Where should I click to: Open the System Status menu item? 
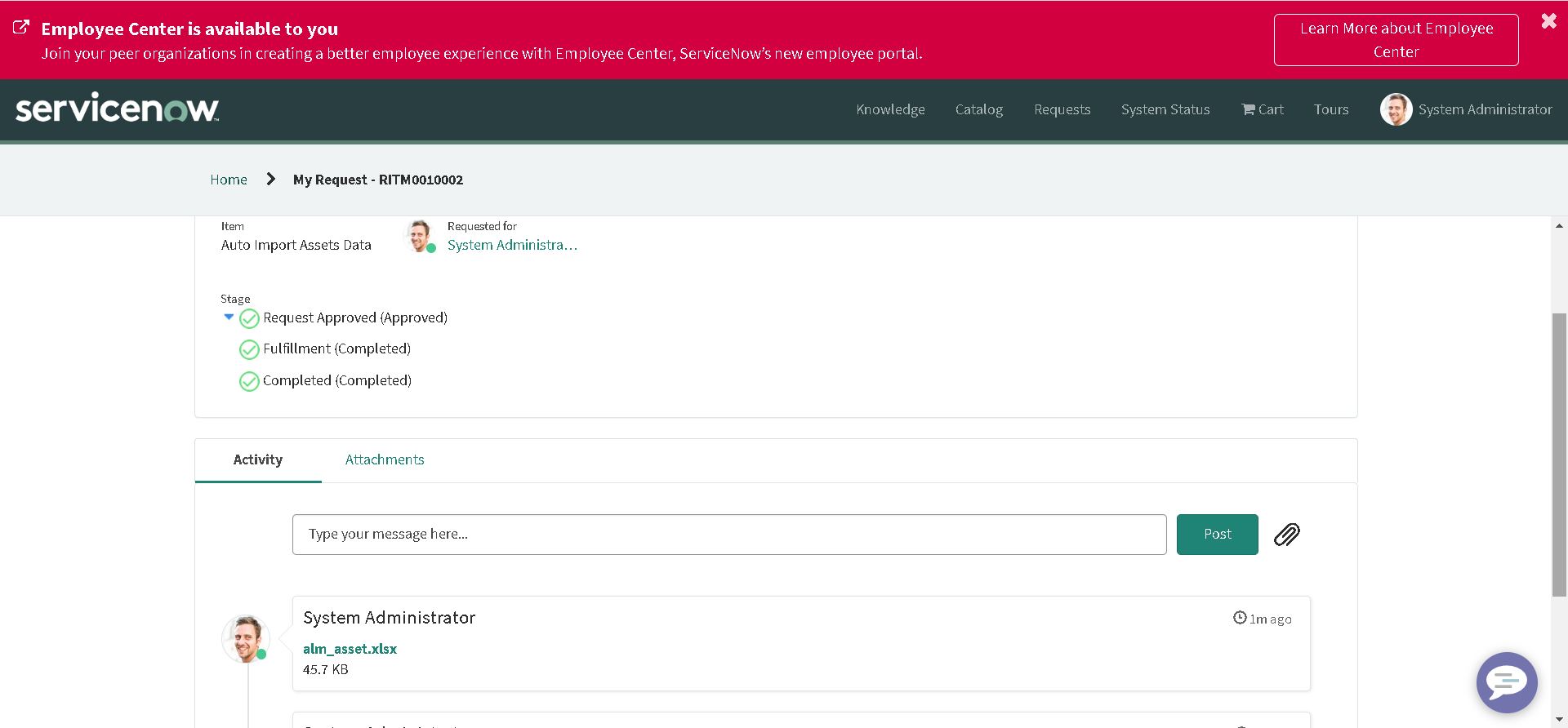coord(1165,109)
